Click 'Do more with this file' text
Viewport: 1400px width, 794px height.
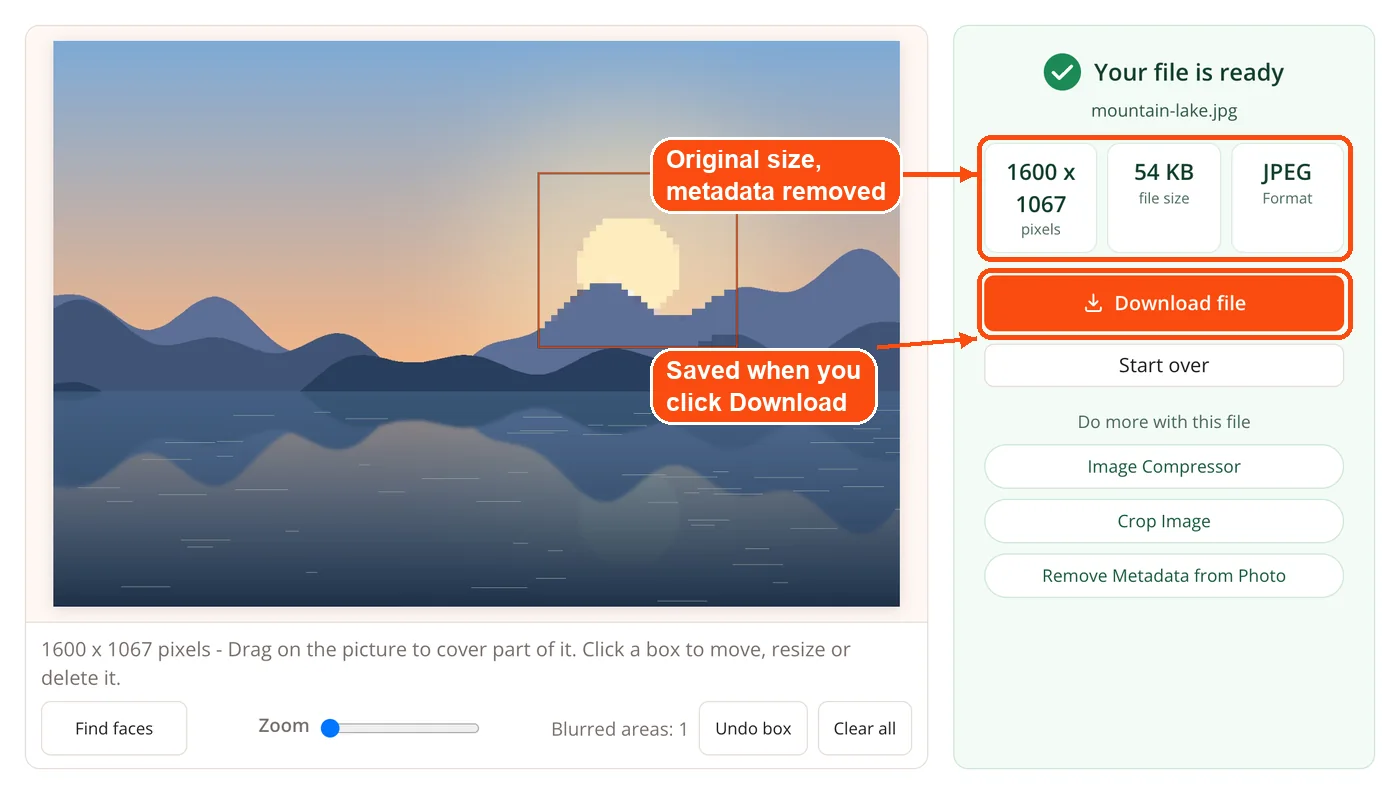[x=1164, y=422]
